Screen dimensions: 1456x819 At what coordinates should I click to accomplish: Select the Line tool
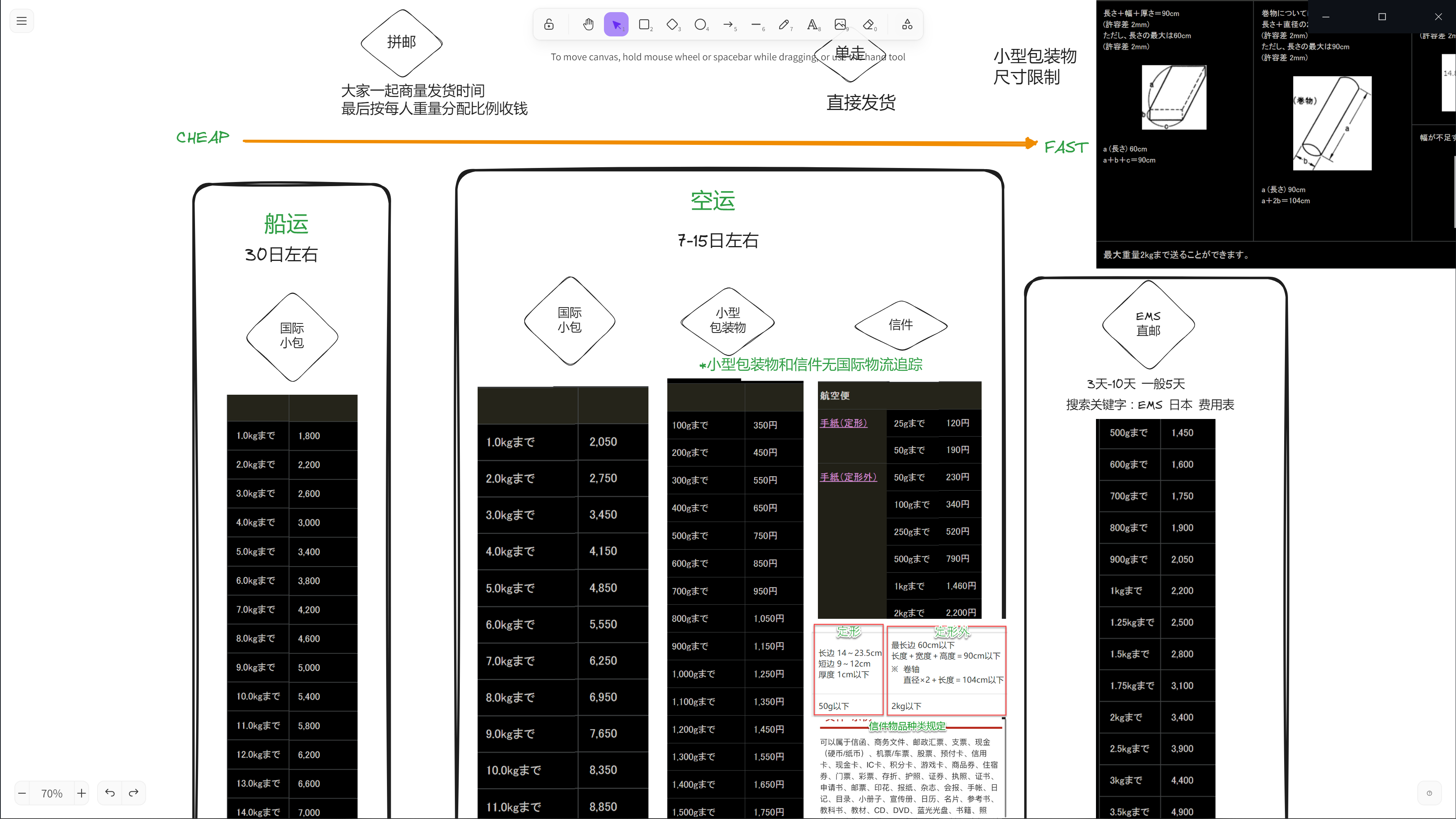tap(757, 24)
